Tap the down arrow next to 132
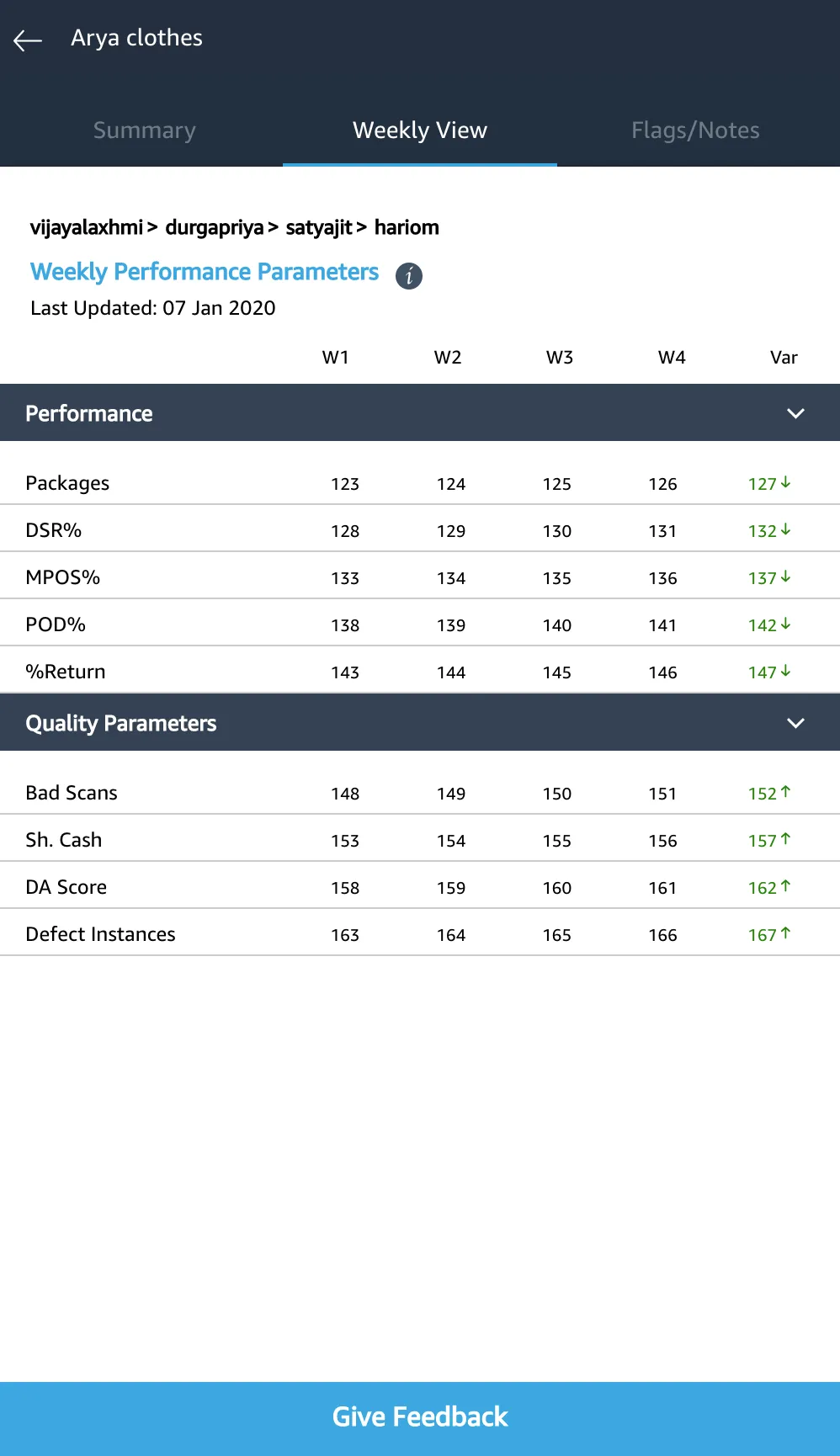The image size is (840, 1456). [x=785, y=529]
